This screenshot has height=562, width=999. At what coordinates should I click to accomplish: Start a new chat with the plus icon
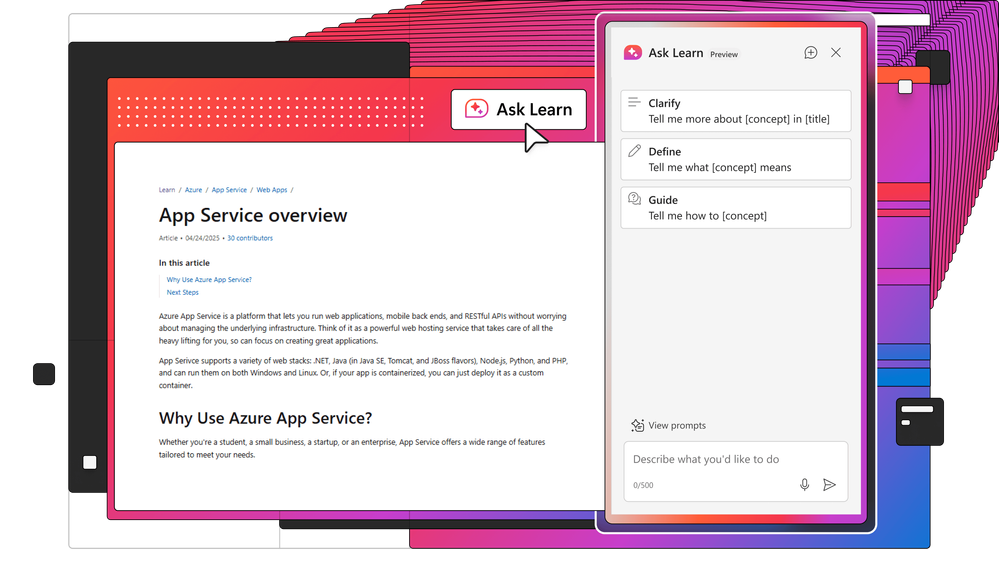[x=810, y=53]
